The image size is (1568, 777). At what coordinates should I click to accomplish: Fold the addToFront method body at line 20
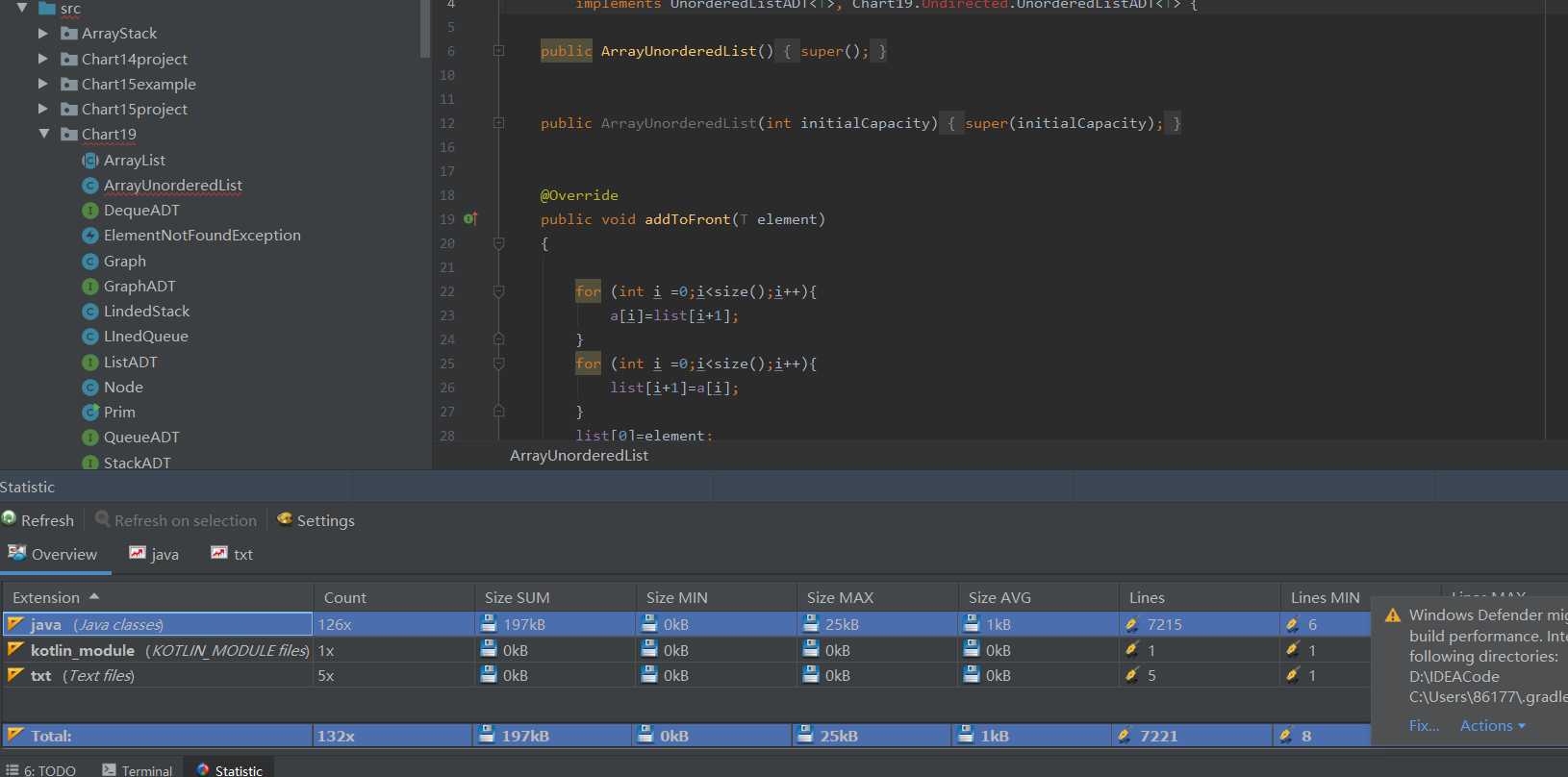(498, 243)
